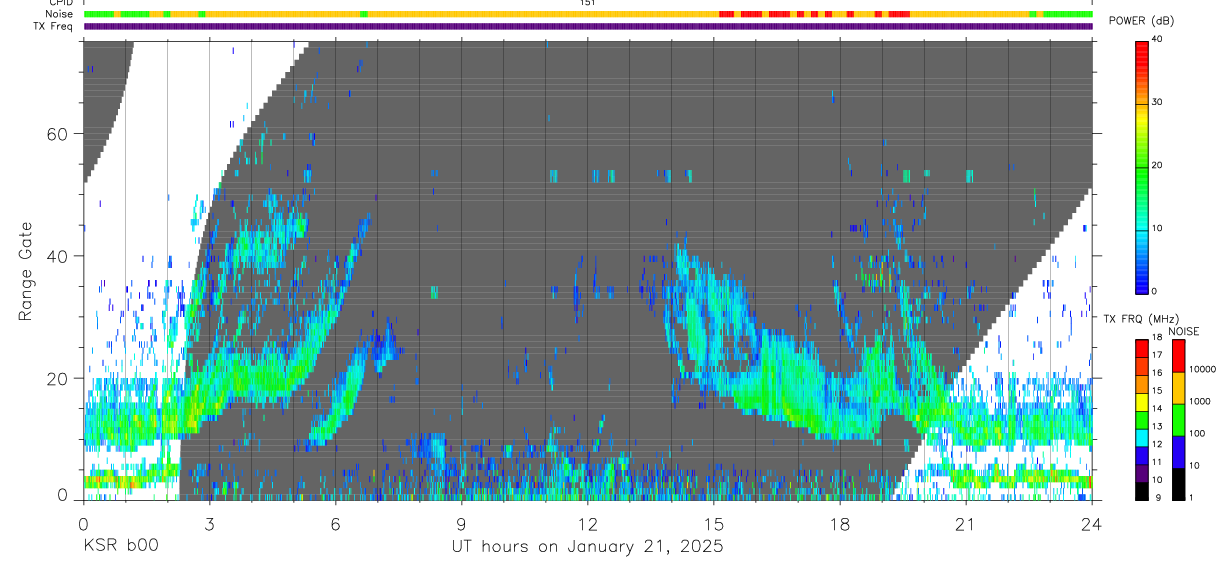The height and width of the screenshot is (567, 1228).
Task: Click the "12" tick on the TX FRQ legend
Action: coord(1156,444)
